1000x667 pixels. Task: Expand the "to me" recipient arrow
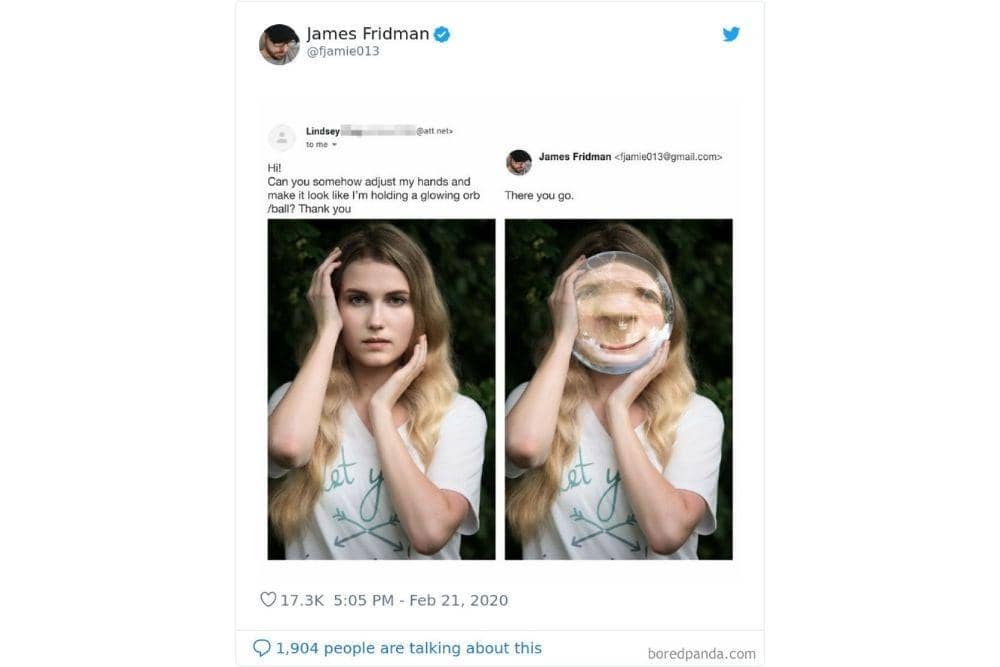click(x=334, y=145)
